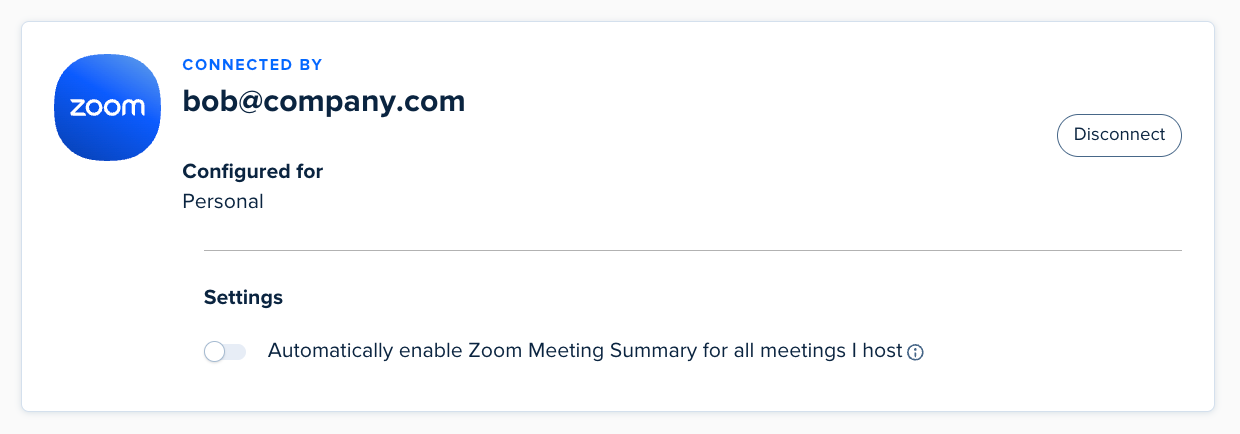Enable Zoom Meeting Summary toggle switch

(225, 352)
